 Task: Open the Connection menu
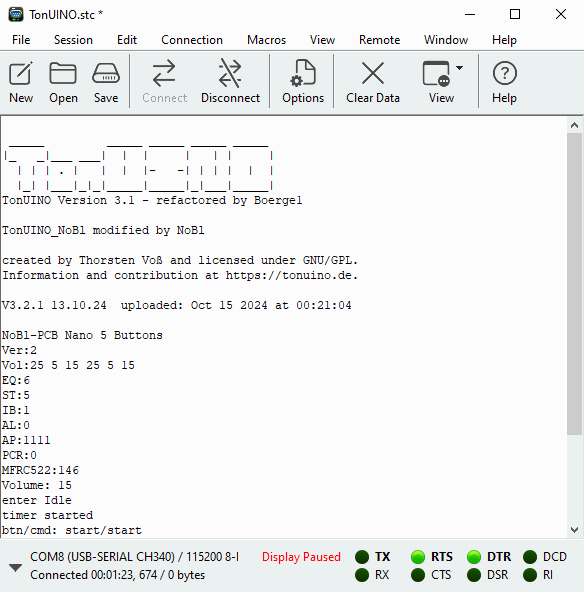pyautogui.click(x=192, y=40)
